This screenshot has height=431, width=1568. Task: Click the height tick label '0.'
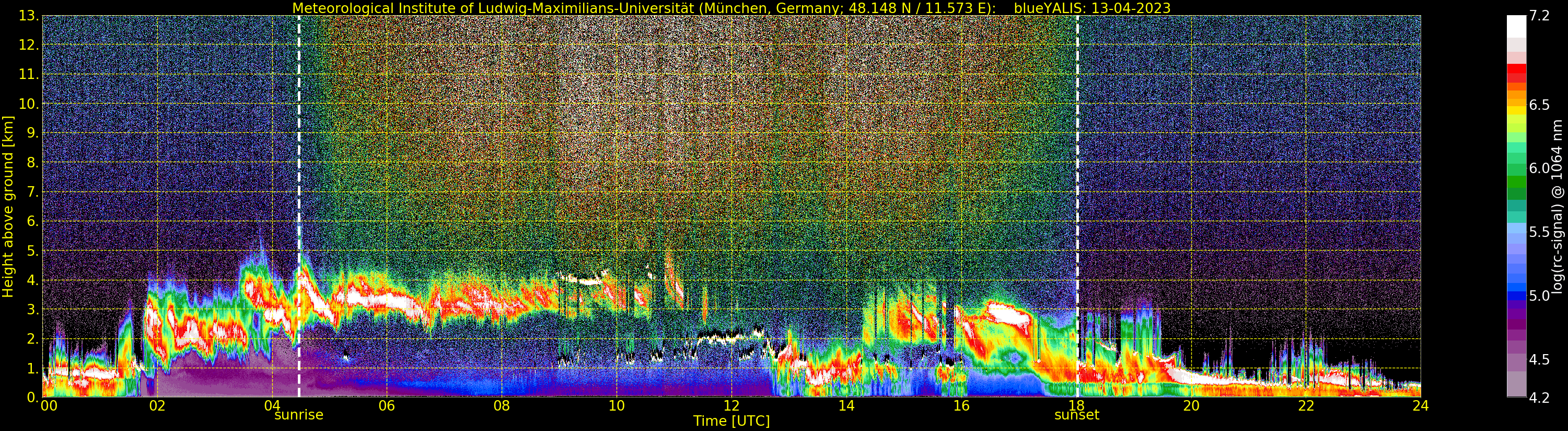coord(33,397)
